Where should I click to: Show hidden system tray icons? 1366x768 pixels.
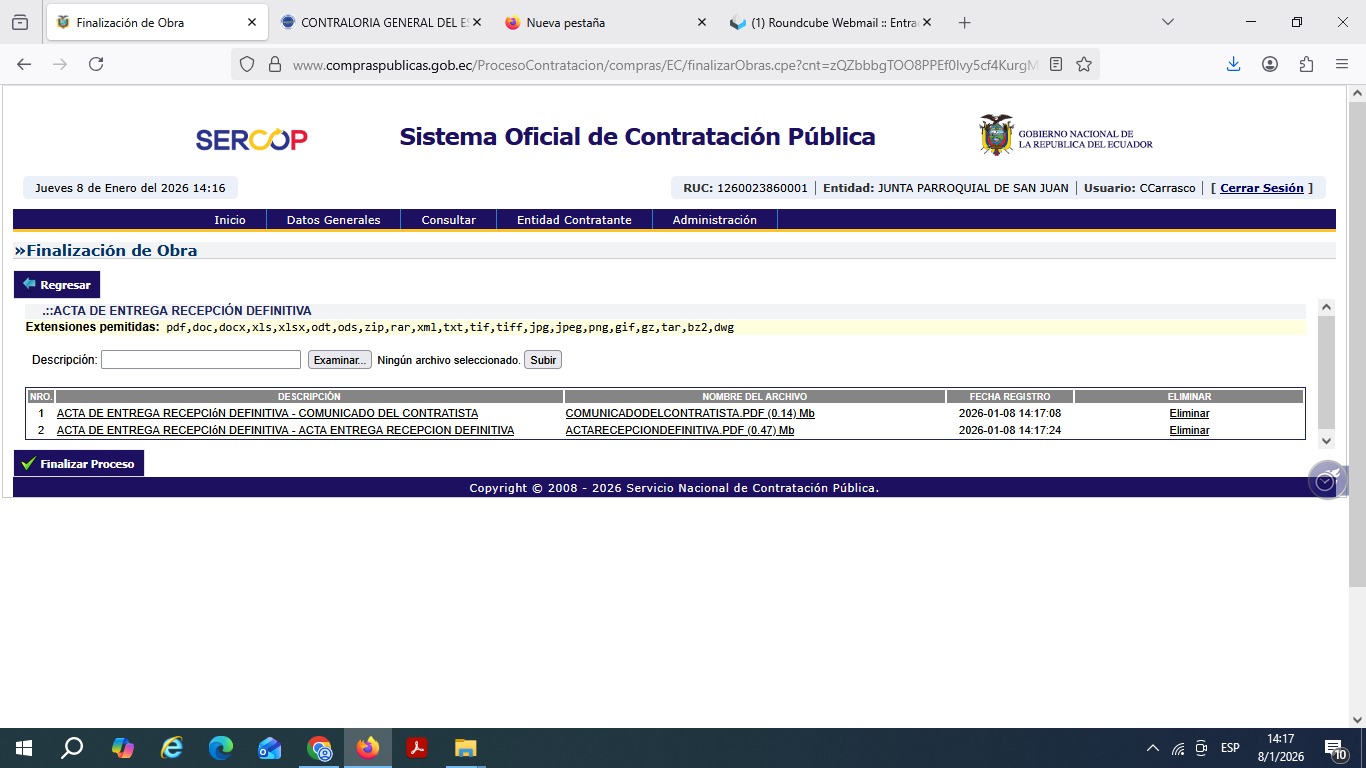coord(1152,748)
